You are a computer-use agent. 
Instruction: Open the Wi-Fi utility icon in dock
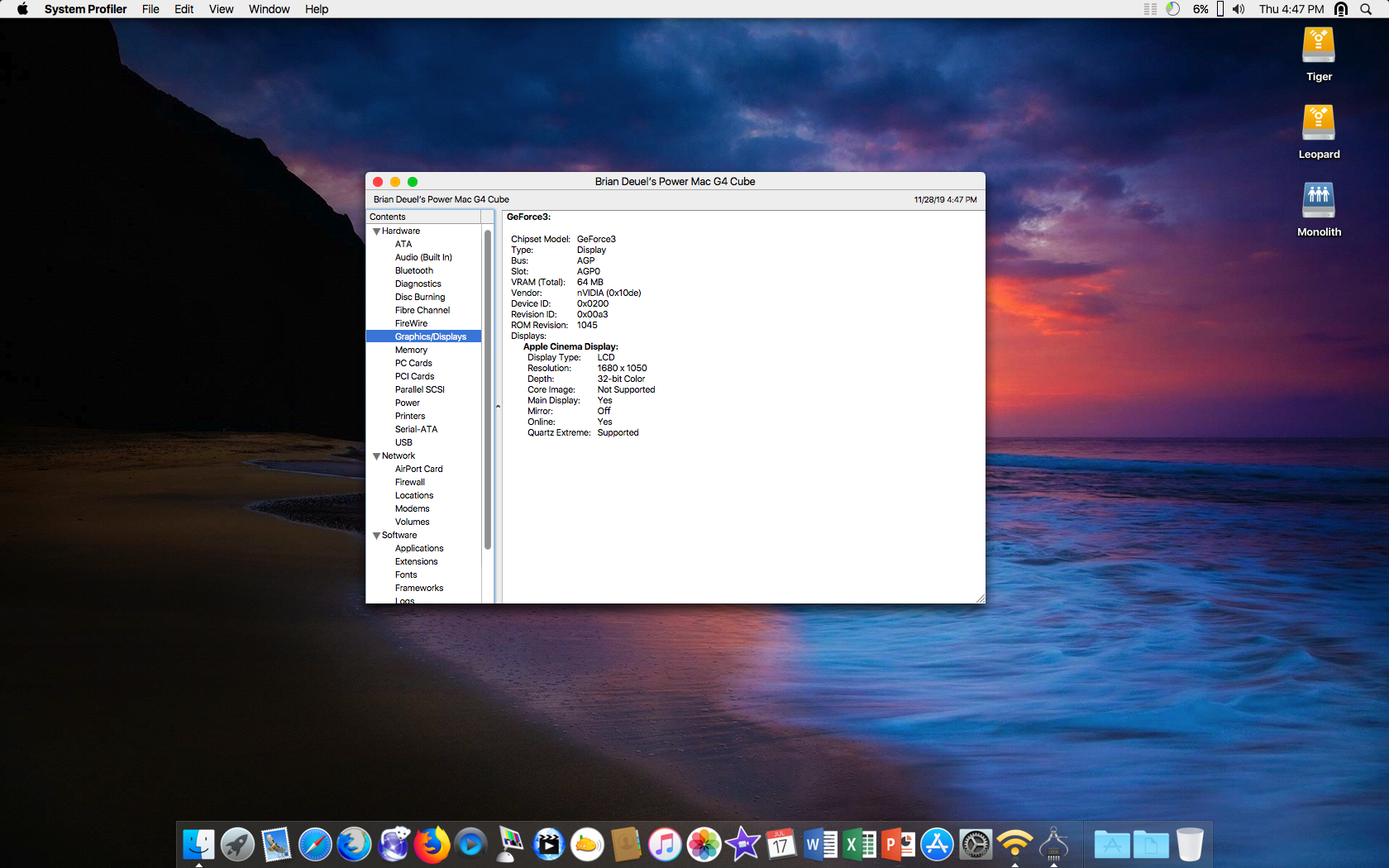1014,845
